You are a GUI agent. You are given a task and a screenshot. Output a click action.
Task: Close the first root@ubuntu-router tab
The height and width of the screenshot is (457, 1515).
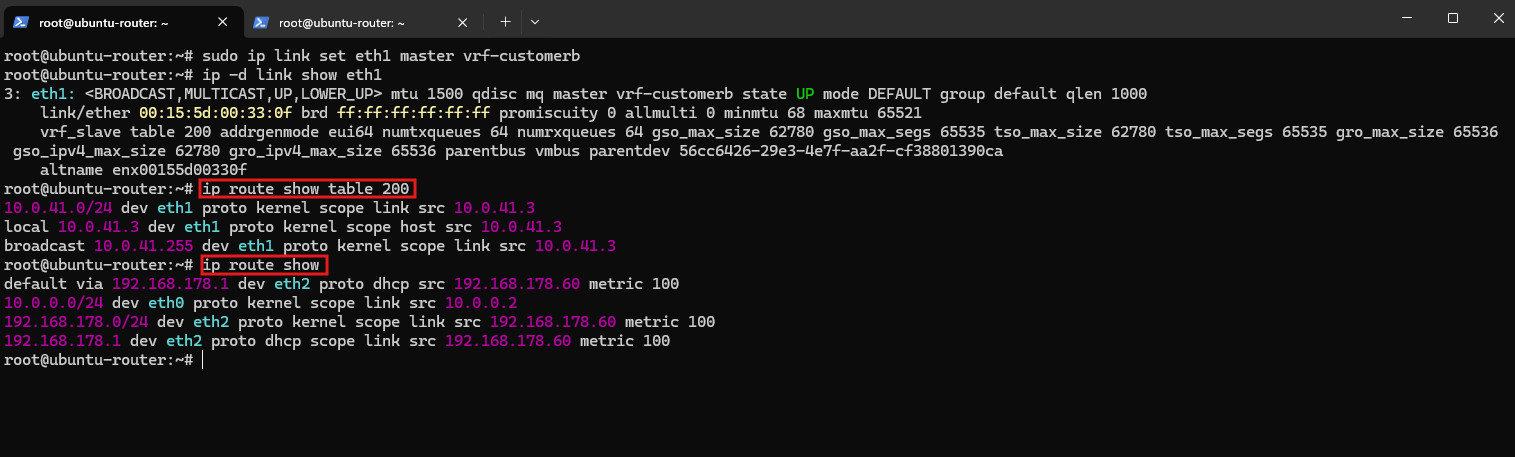click(222, 21)
